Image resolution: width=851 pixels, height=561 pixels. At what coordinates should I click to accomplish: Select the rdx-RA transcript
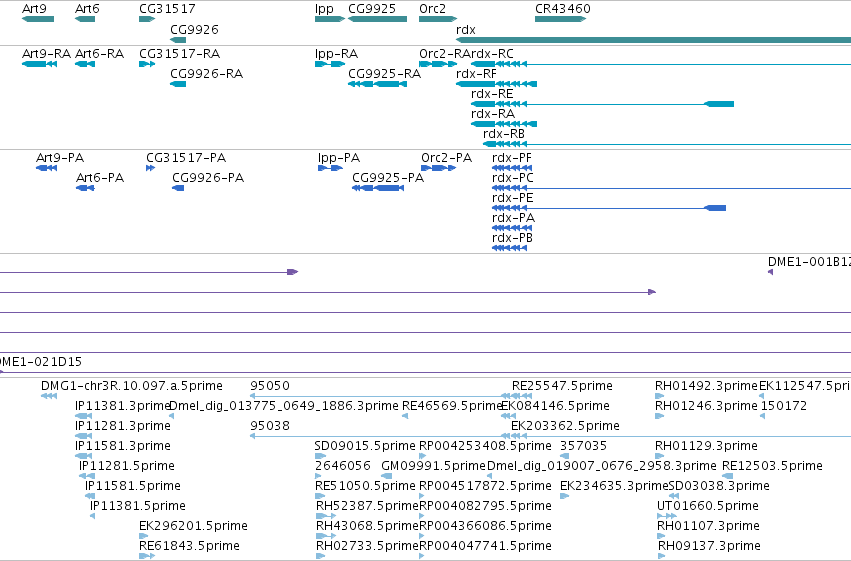click(x=504, y=124)
